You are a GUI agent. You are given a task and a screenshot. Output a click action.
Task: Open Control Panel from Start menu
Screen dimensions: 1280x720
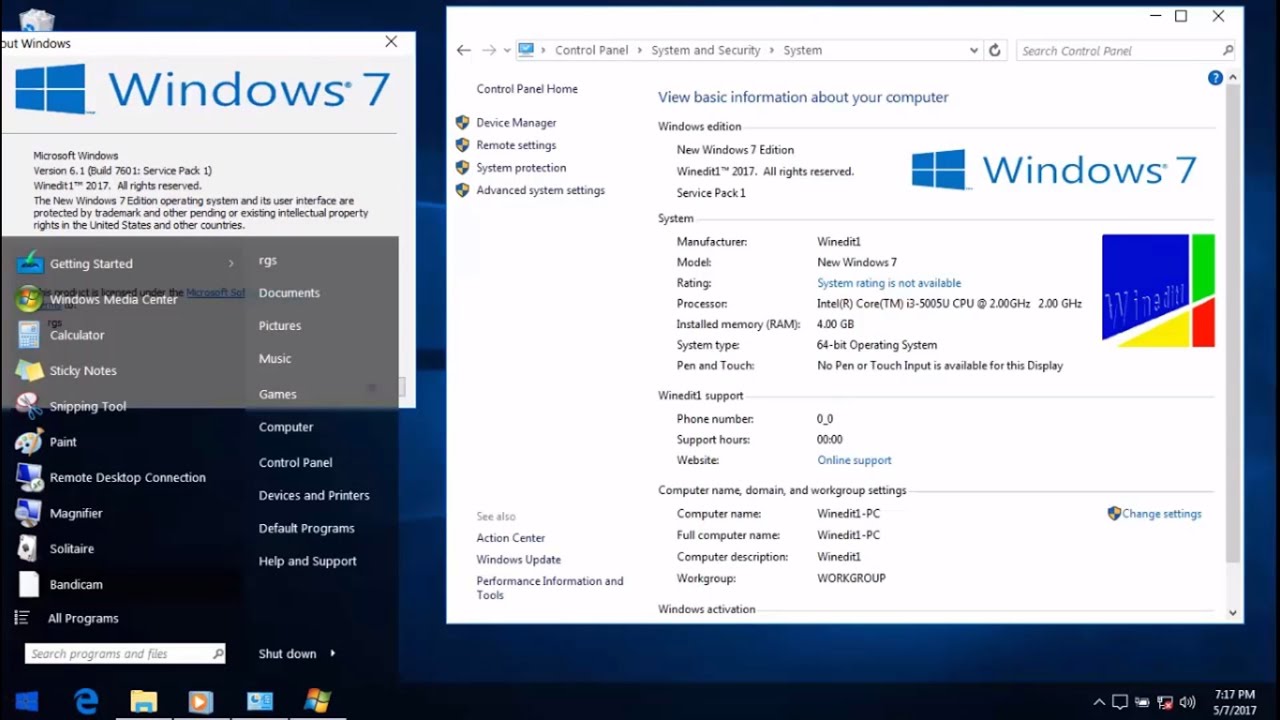point(295,462)
